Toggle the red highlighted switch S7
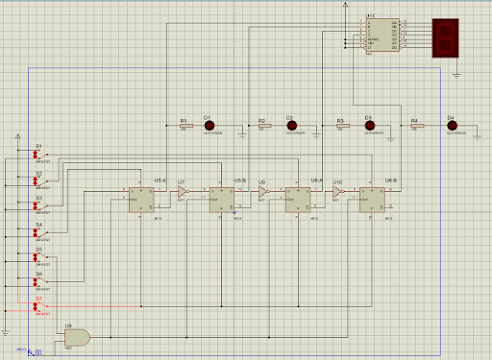492x360 pixels. coord(40,306)
